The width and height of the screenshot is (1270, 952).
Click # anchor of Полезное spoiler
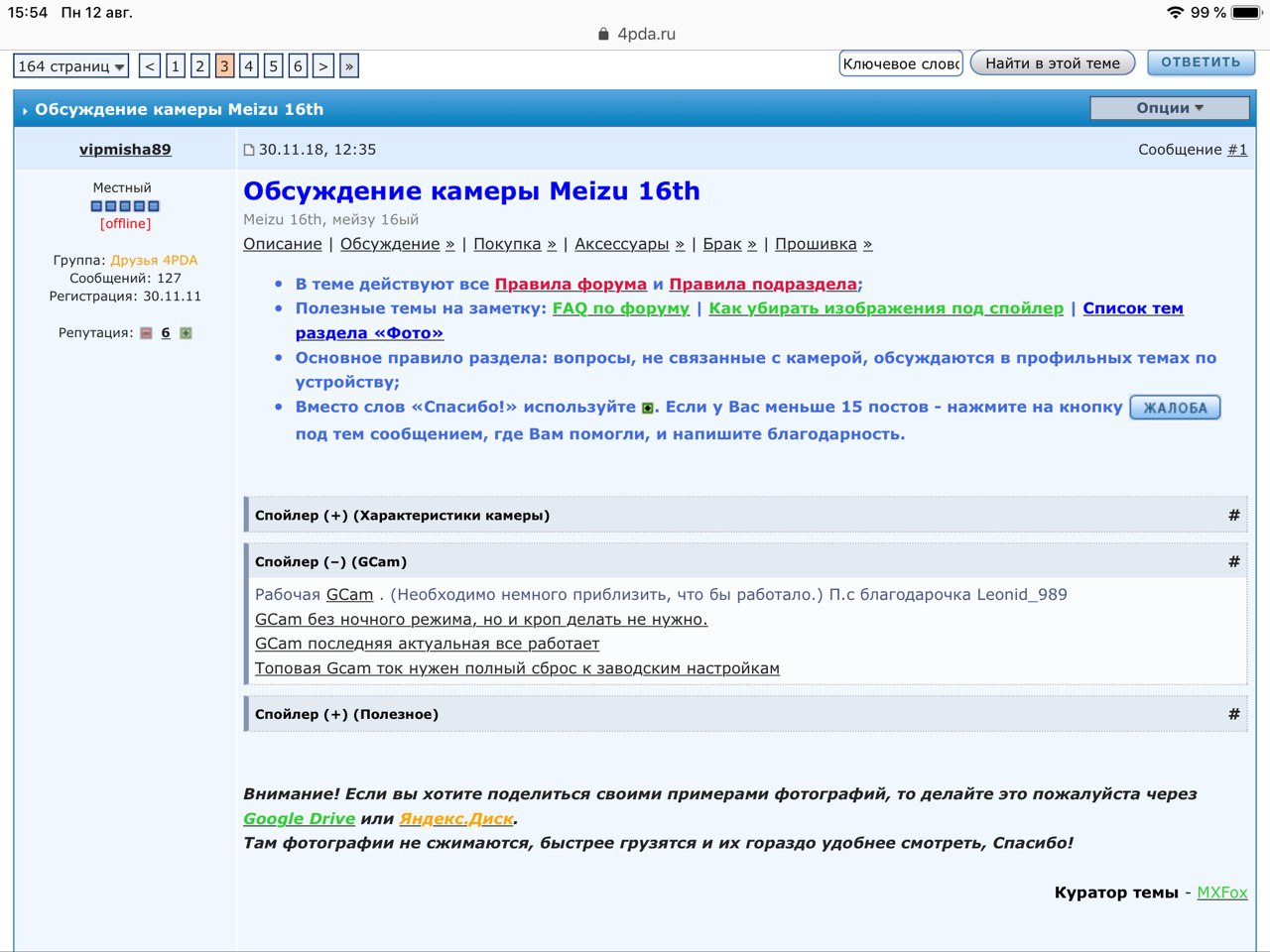pos(1234,714)
